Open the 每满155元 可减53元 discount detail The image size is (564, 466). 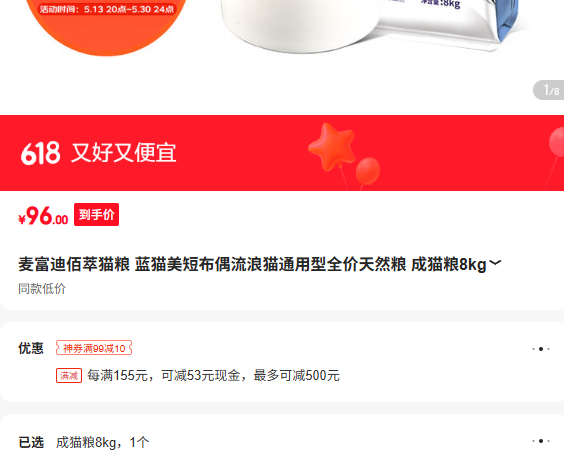(x=213, y=376)
